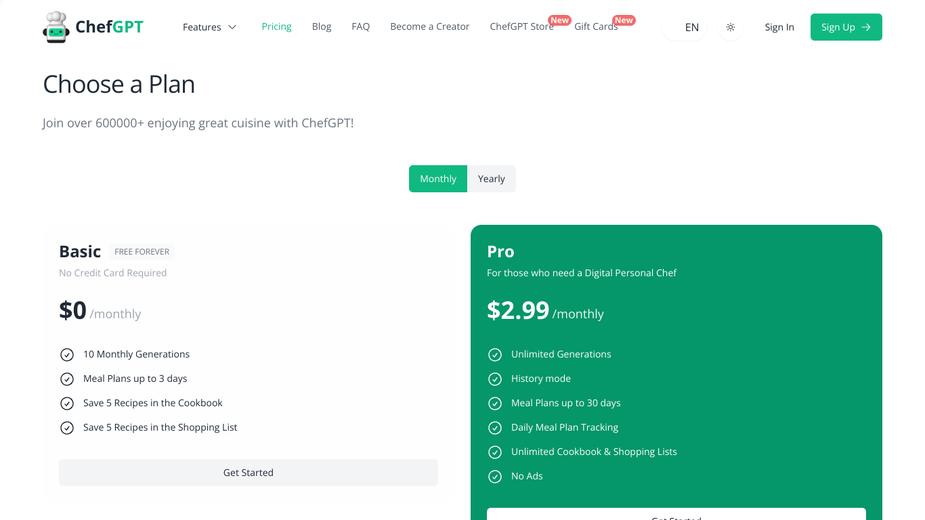Click the green Sign Up button

click(x=846, y=27)
